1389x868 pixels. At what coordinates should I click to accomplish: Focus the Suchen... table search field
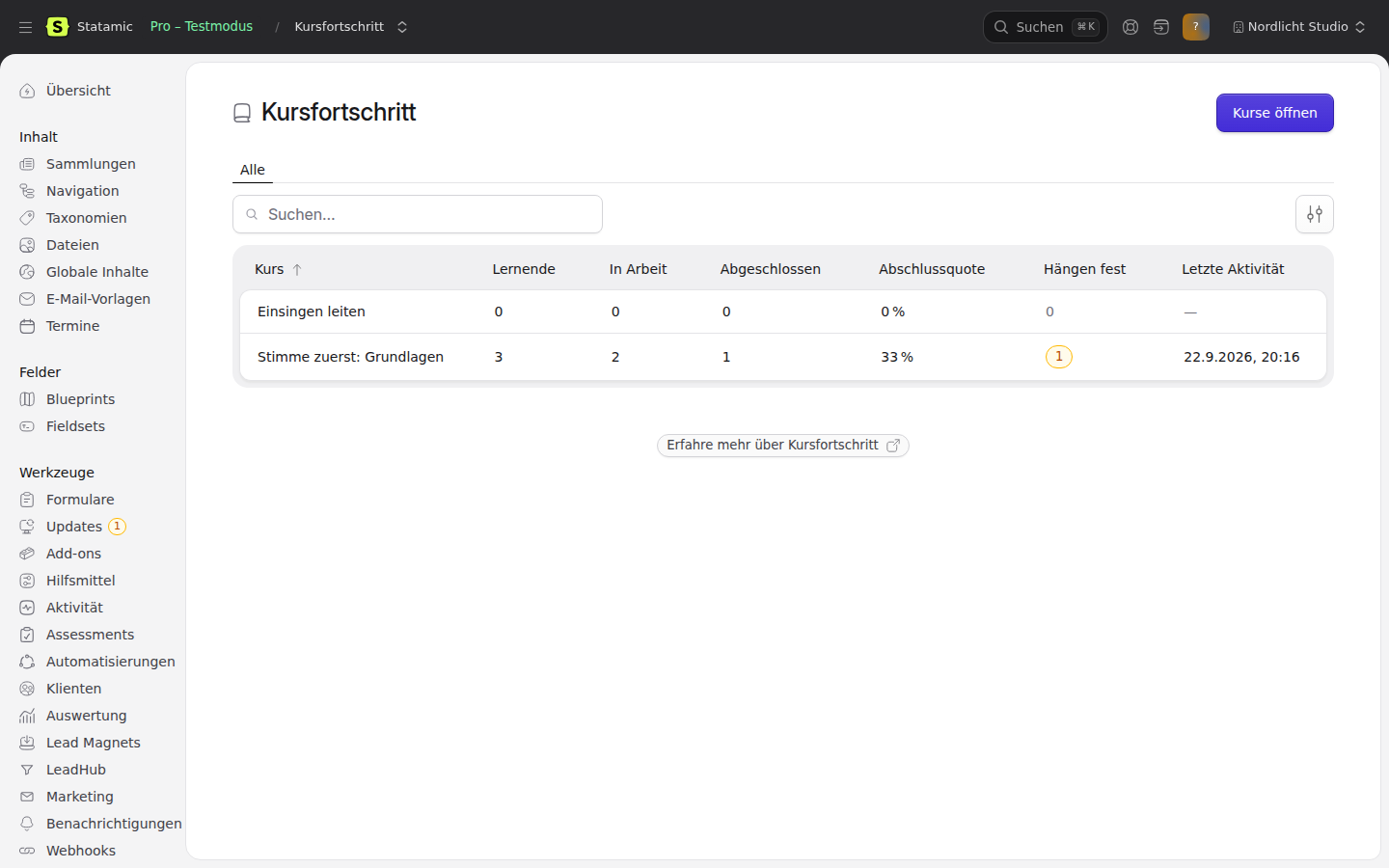click(418, 214)
